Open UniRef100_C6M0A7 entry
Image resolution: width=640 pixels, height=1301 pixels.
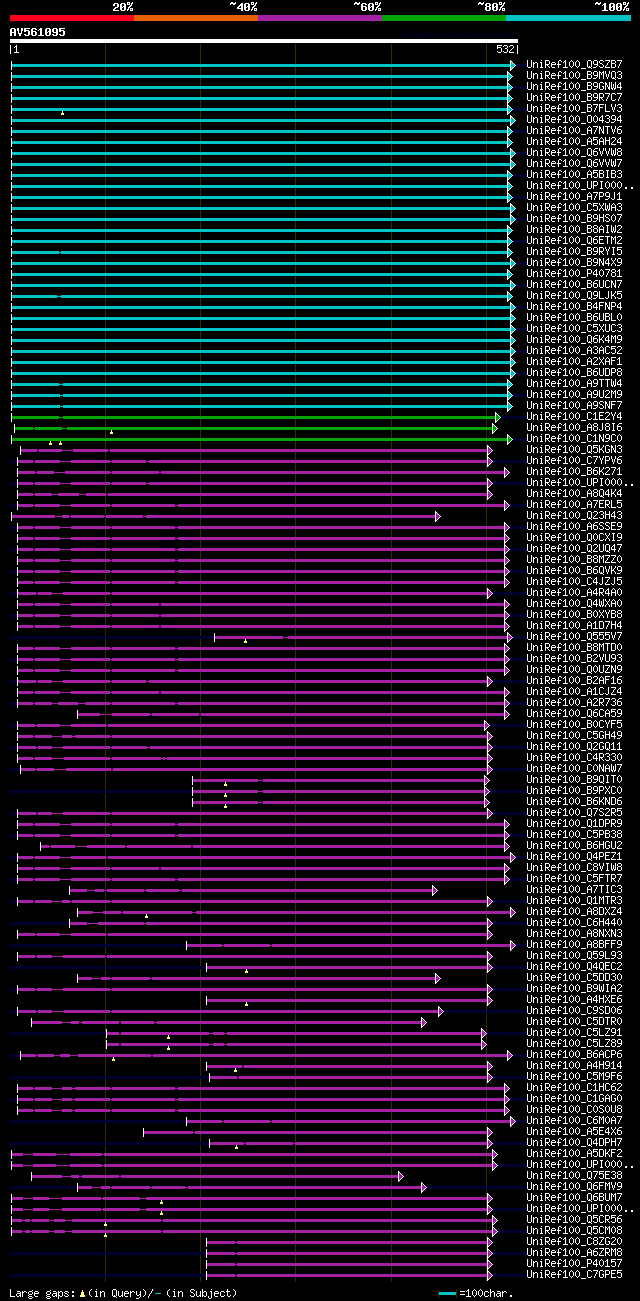click(x=573, y=1120)
